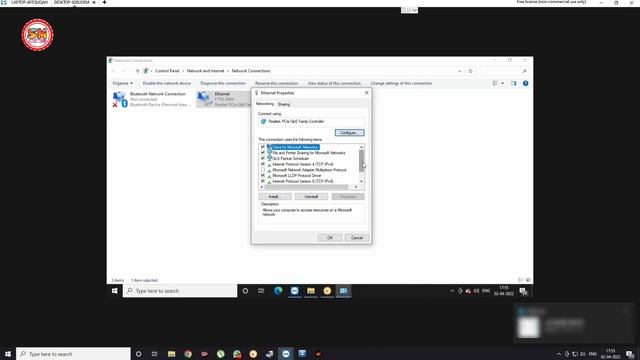This screenshot has height=360, width=640.
Task: Select Microsoft LLDP Protocol Driver item
Action: (x=297, y=176)
